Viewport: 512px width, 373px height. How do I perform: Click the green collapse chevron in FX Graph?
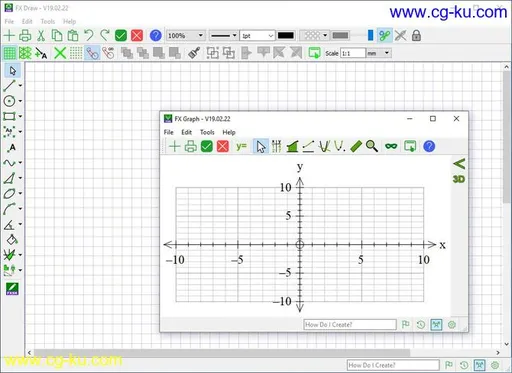tap(459, 164)
